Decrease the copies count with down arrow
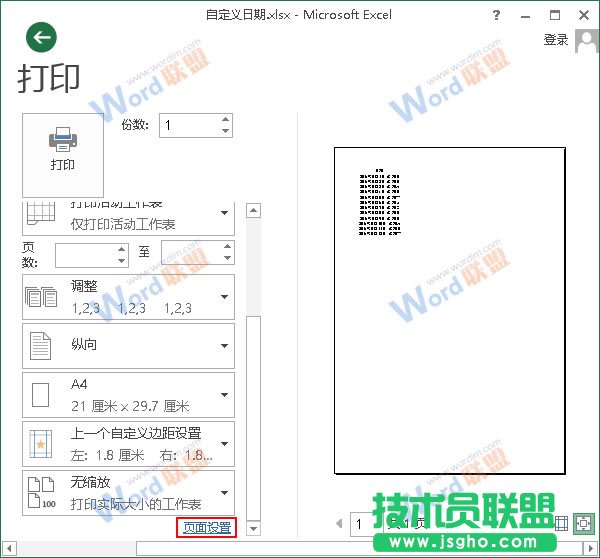Image resolution: width=600 pixels, height=558 pixels. (225, 131)
